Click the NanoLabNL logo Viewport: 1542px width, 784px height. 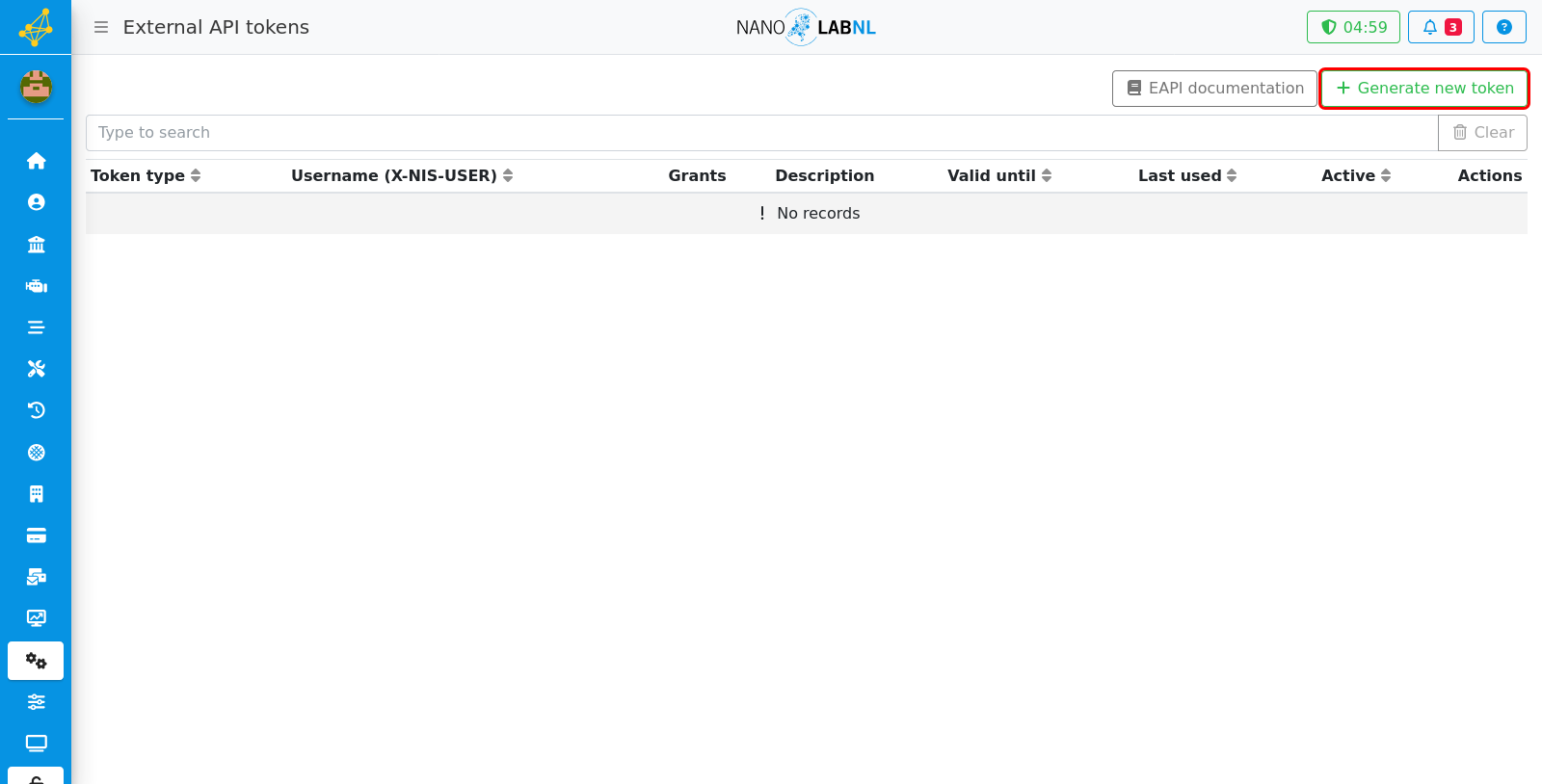[806, 27]
